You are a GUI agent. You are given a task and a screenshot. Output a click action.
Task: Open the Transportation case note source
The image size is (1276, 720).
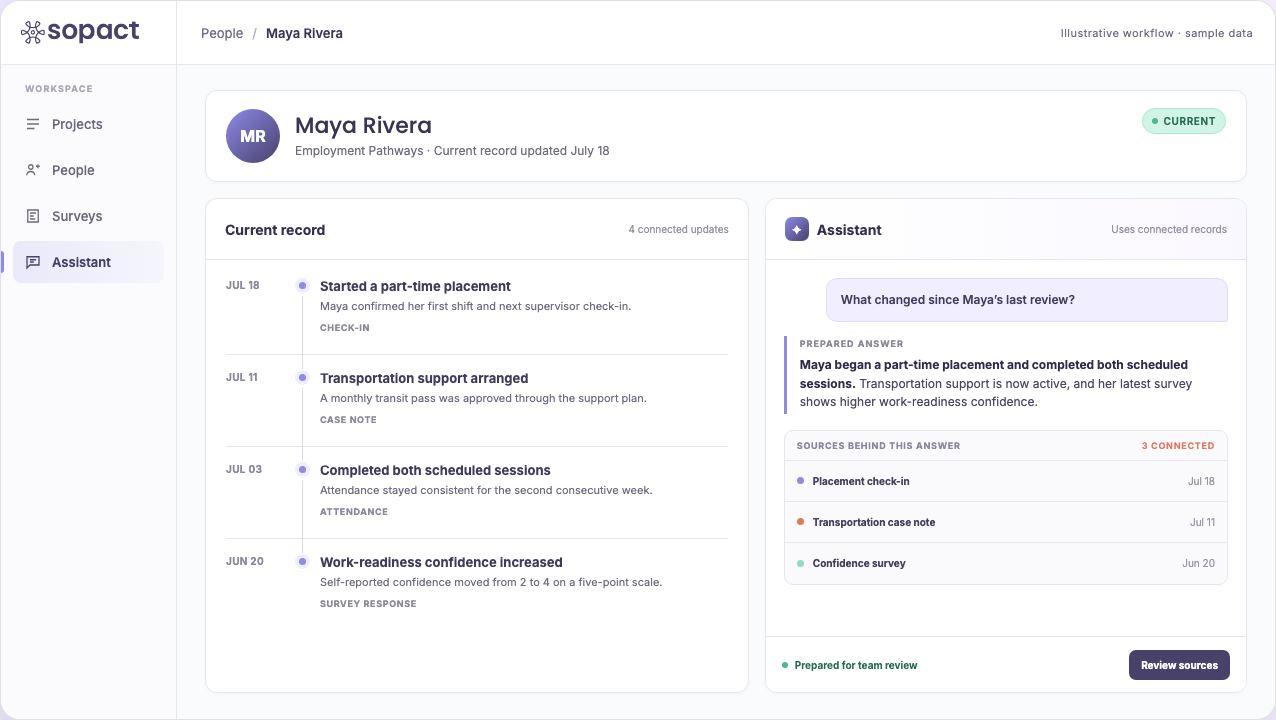coord(1005,522)
